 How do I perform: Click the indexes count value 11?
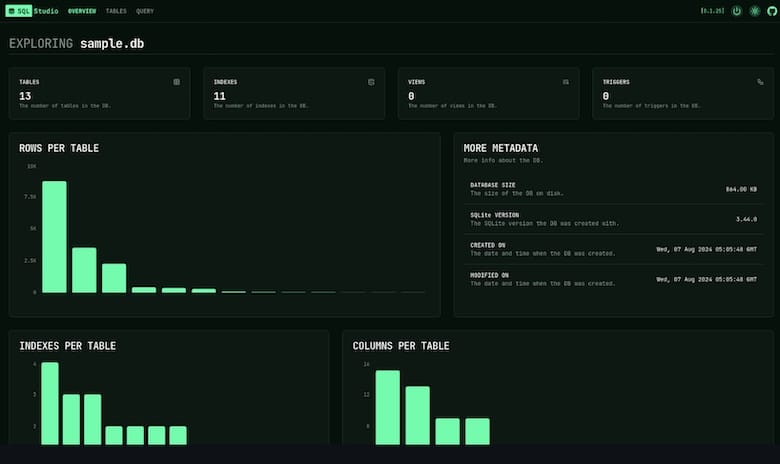pyautogui.click(x=219, y=96)
